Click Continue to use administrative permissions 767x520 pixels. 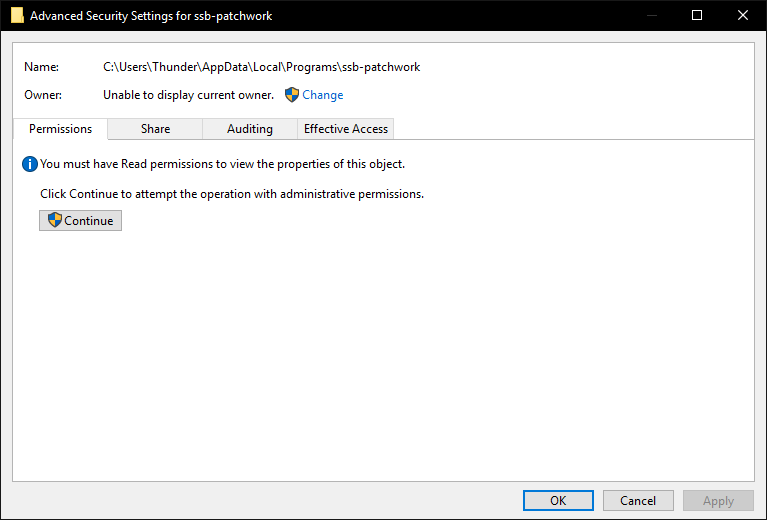81,221
